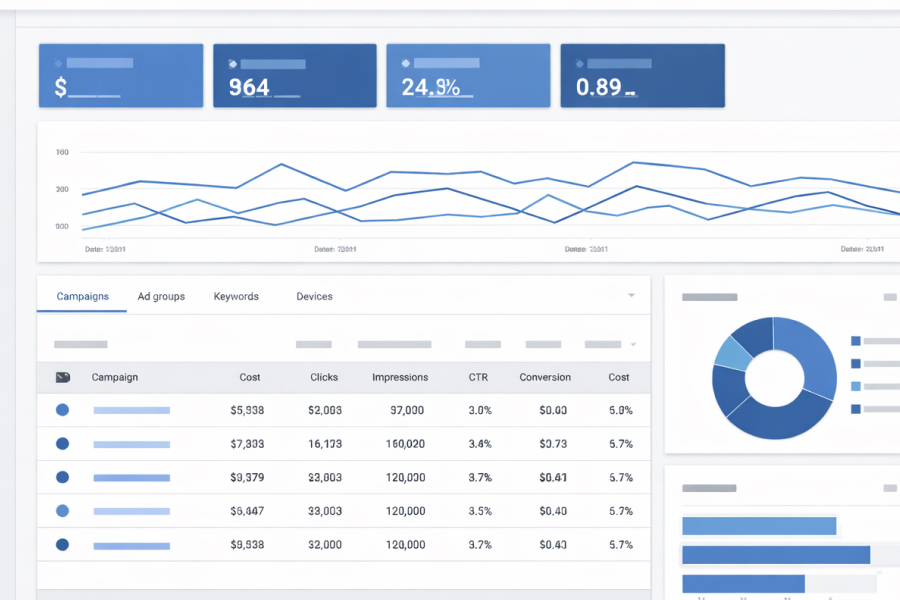Open the Keywords tab
This screenshot has width=900, height=600.
pyautogui.click(x=236, y=296)
